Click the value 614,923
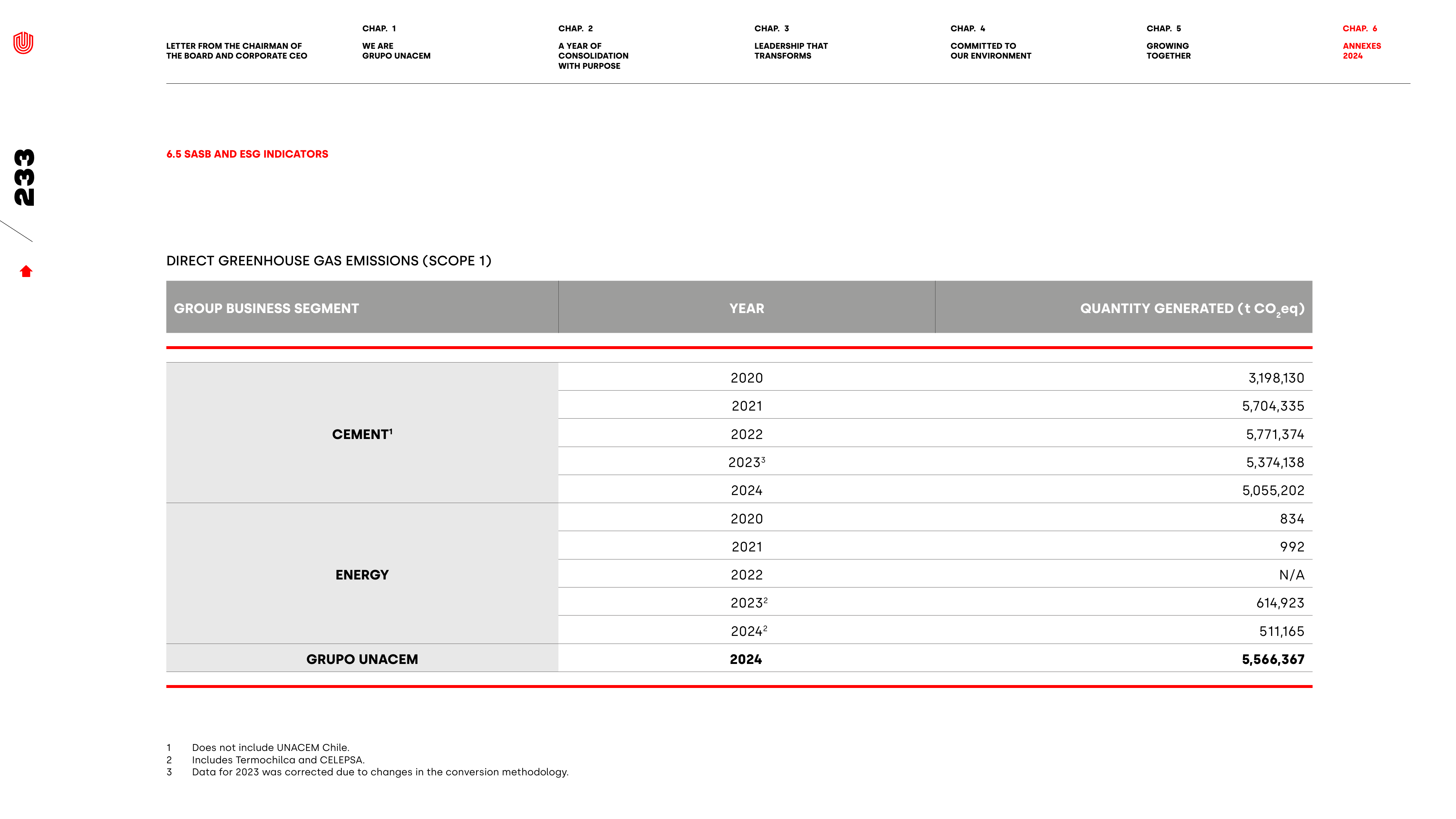Screen dimensions: 1456x819 (1280, 602)
